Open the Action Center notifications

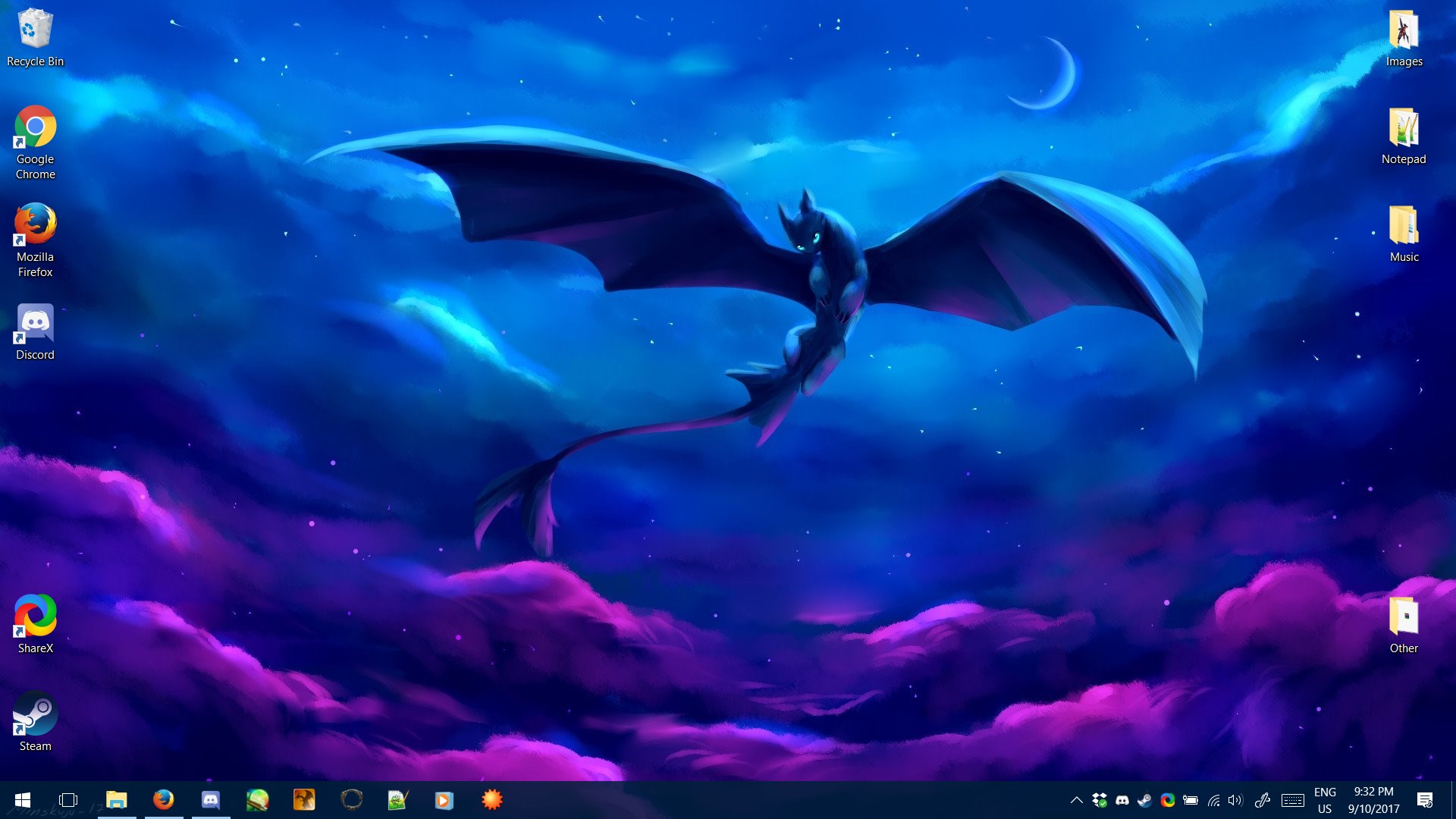(x=1425, y=800)
